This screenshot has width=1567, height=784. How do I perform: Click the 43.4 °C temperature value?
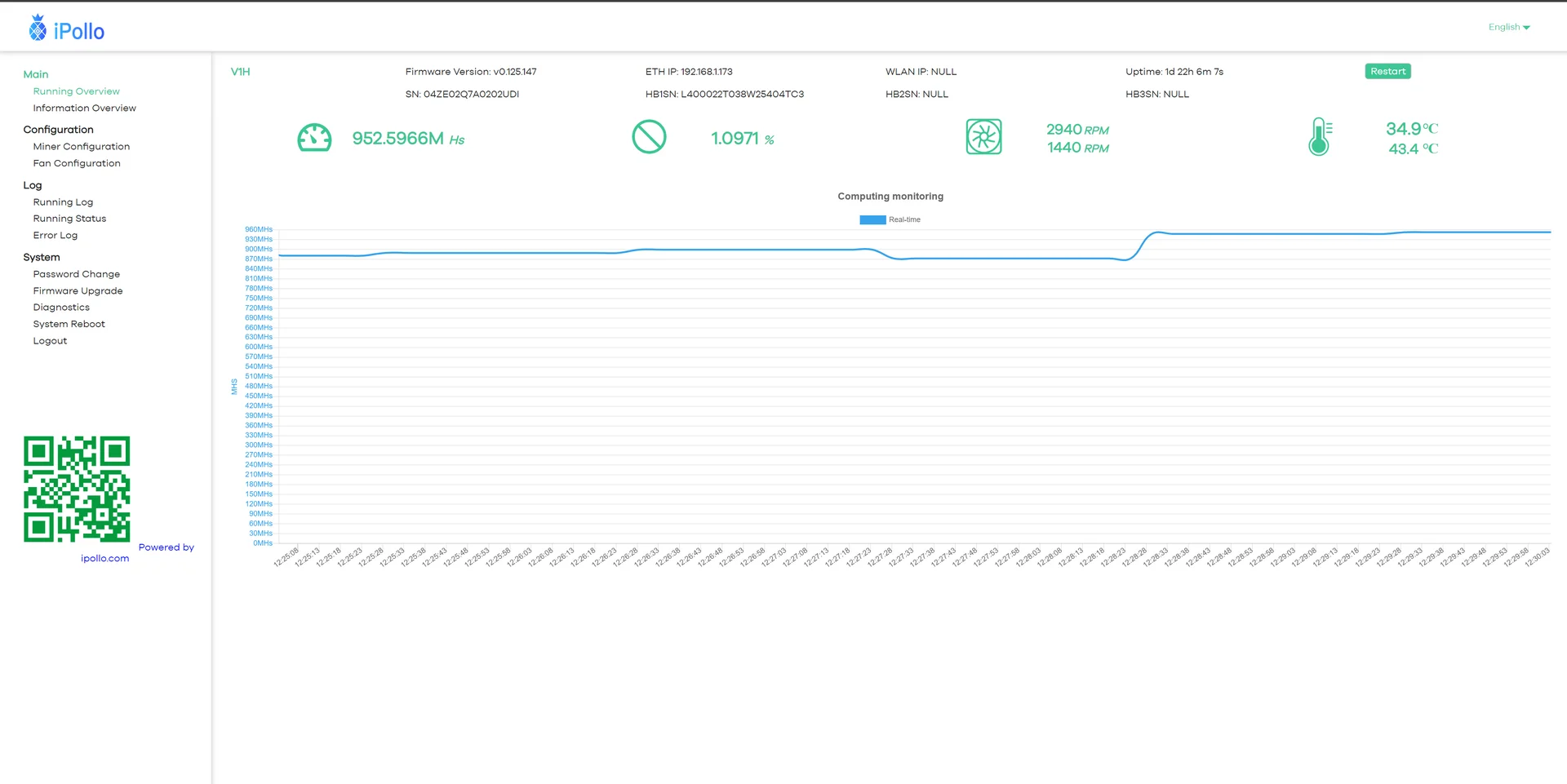[1414, 149]
